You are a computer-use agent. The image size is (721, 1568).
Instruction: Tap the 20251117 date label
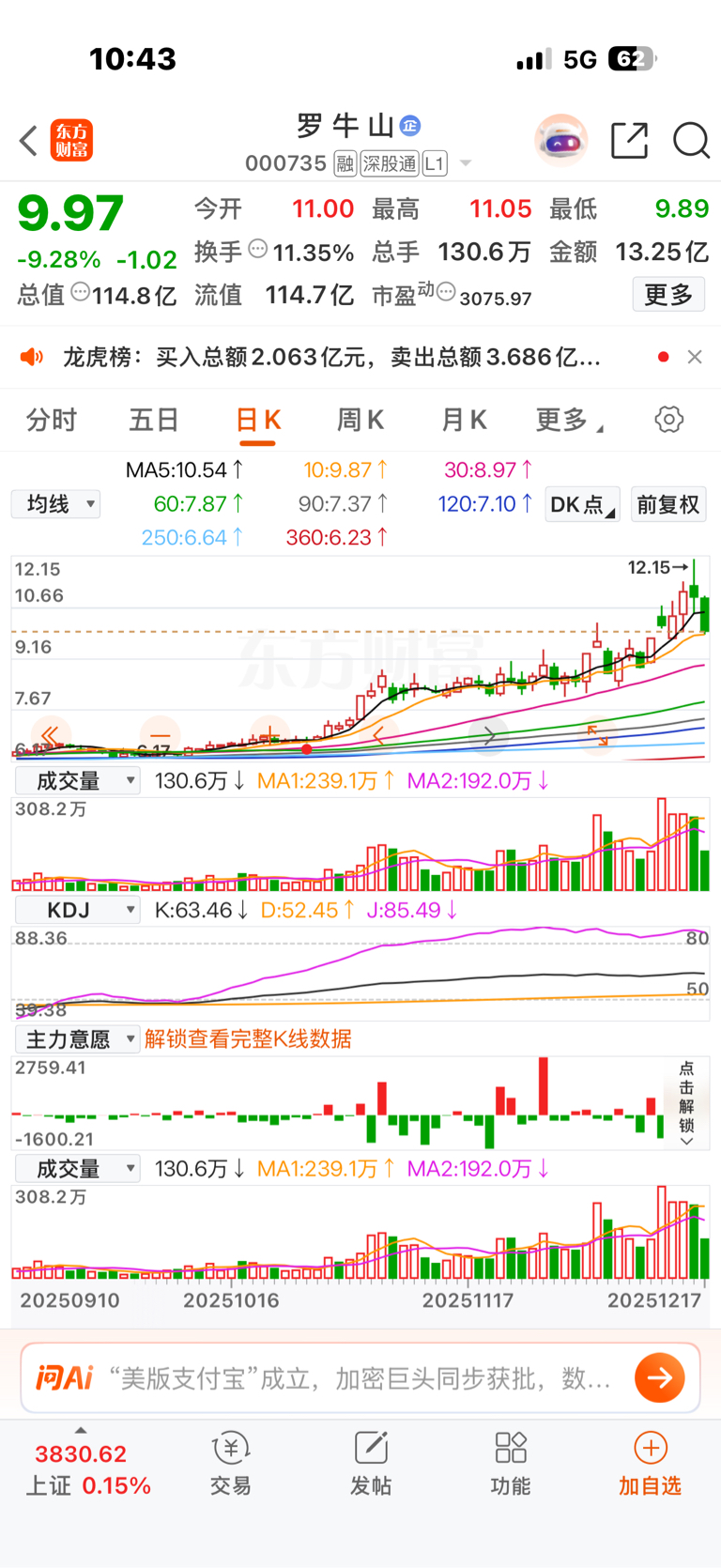click(468, 1300)
